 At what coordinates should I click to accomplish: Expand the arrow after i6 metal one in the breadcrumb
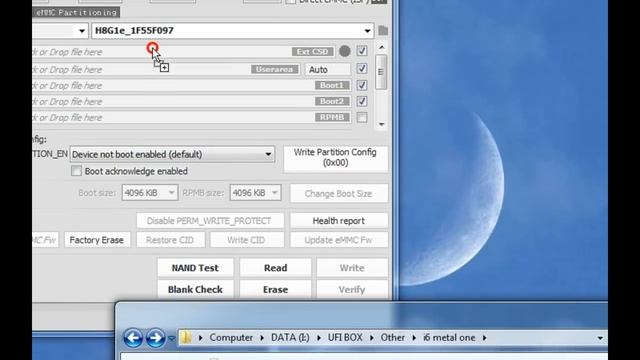tap(484, 338)
